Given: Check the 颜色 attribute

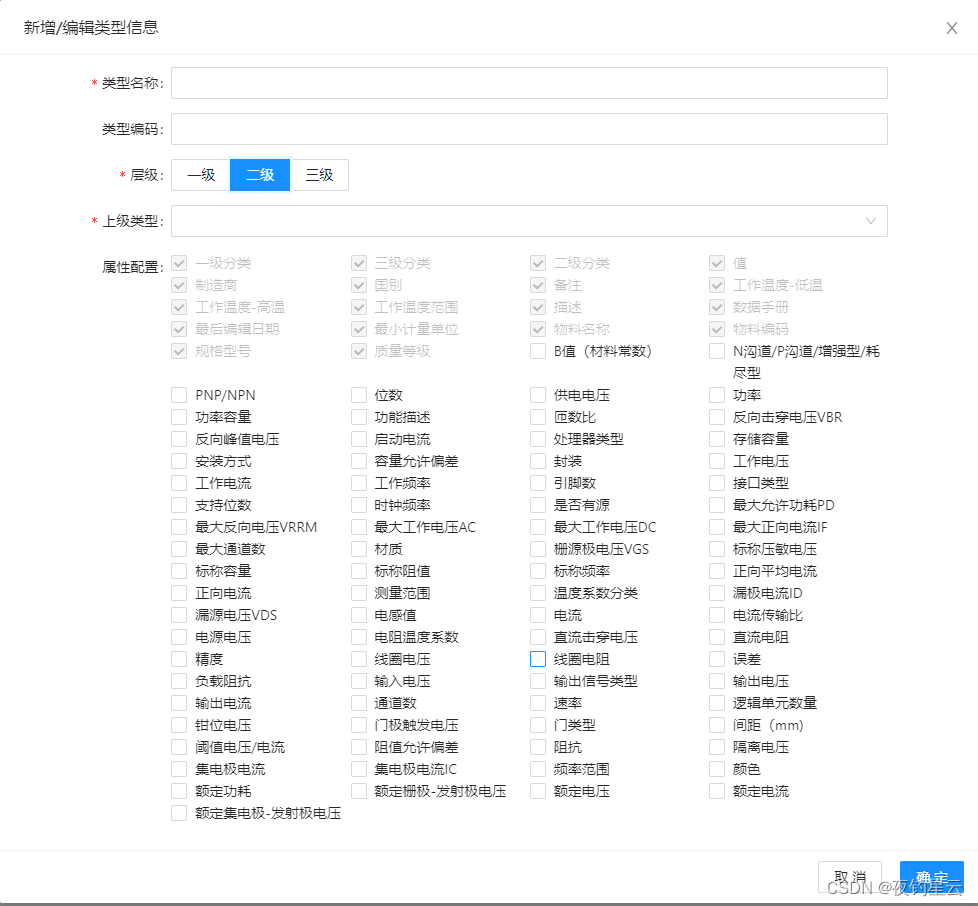Looking at the screenshot, I should pos(717,769).
